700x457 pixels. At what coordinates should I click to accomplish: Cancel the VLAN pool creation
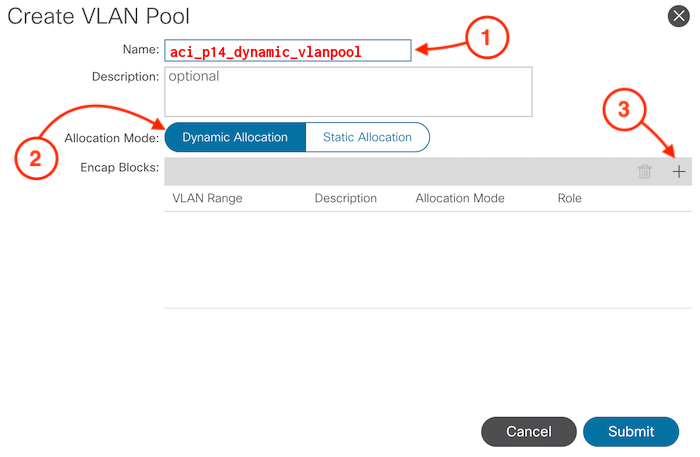(528, 431)
